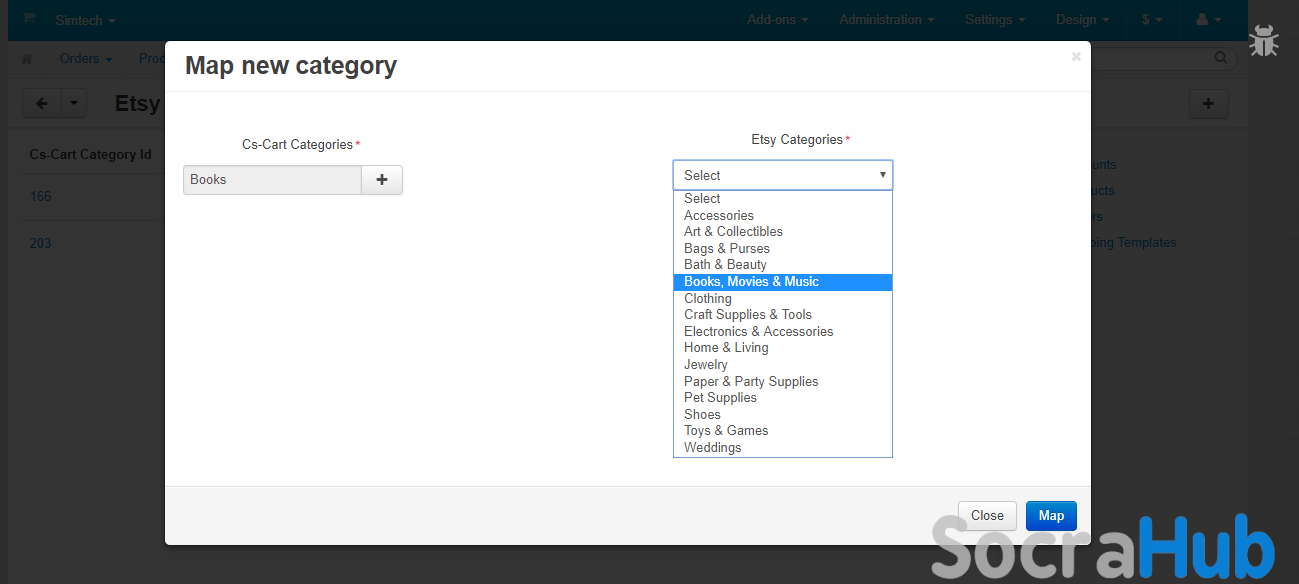This screenshot has width=1299, height=584.
Task: Select Craft Supplies & Tools option
Action: coord(783,315)
